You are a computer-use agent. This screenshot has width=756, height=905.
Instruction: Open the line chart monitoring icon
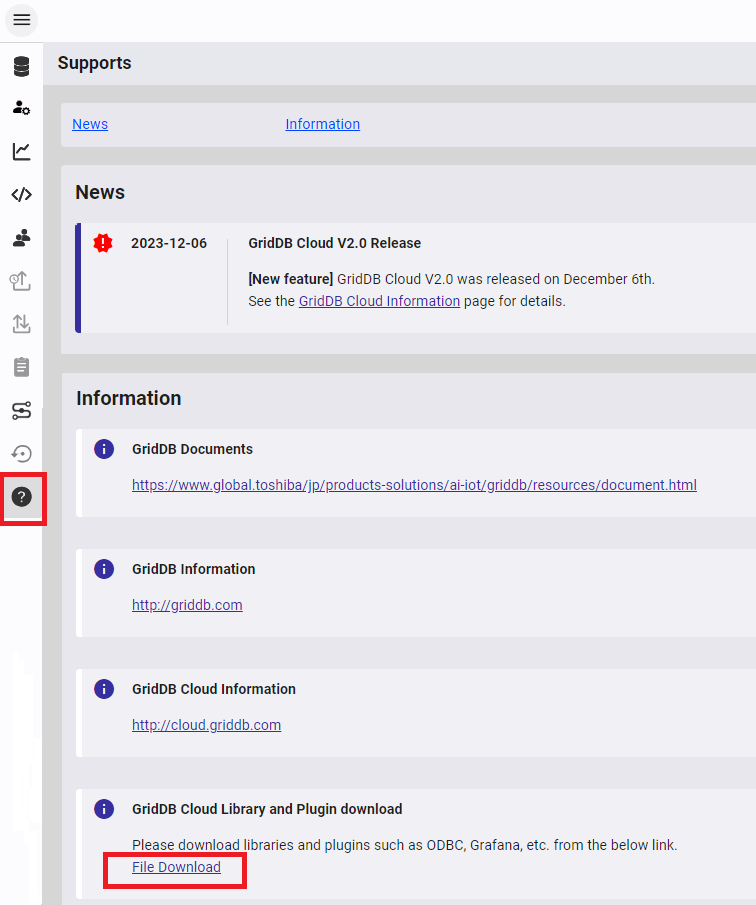(21, 152)
